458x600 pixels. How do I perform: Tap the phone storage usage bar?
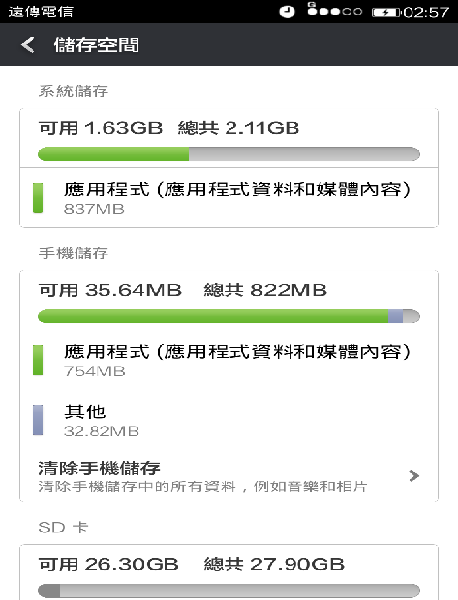(229, 316)
